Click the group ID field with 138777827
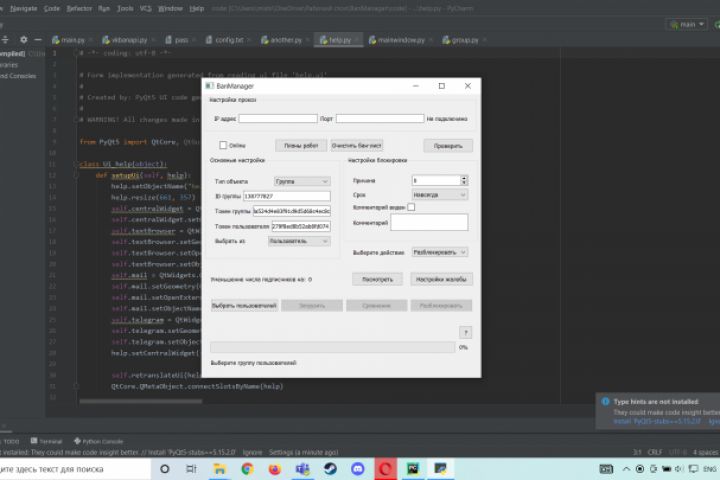 click(x=287, y=196)
